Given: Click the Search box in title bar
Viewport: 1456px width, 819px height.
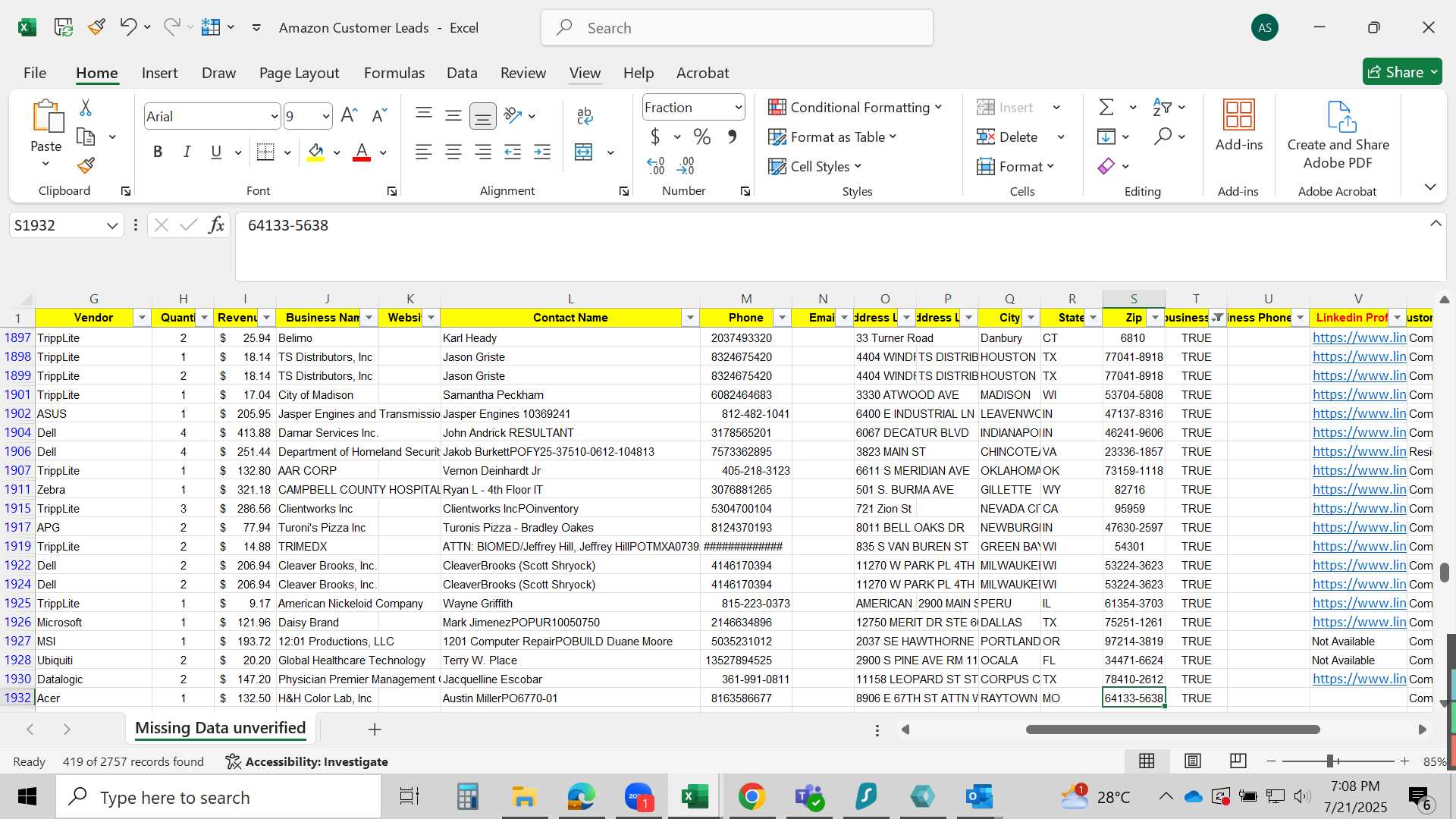Looking at the screenshot, I should click(737, 28).
